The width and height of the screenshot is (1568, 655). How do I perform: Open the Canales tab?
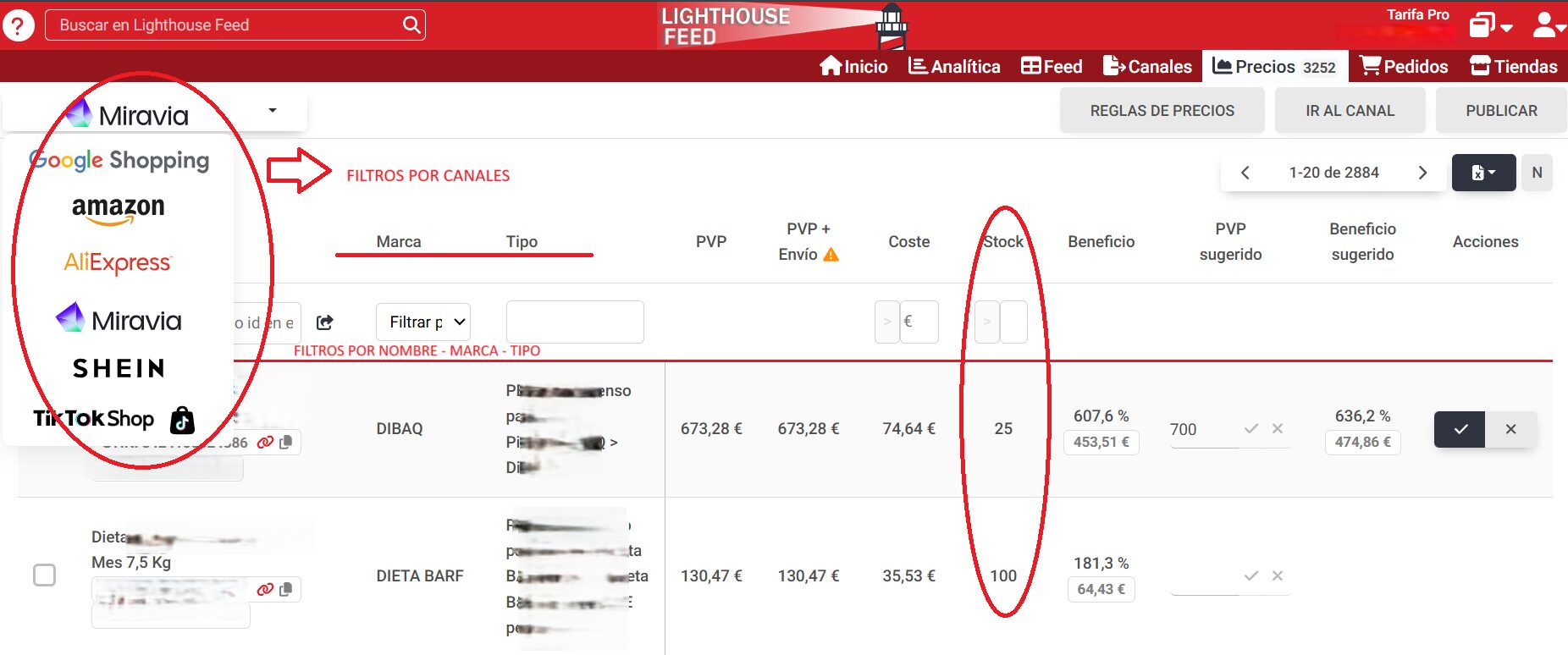point(1147,66)
